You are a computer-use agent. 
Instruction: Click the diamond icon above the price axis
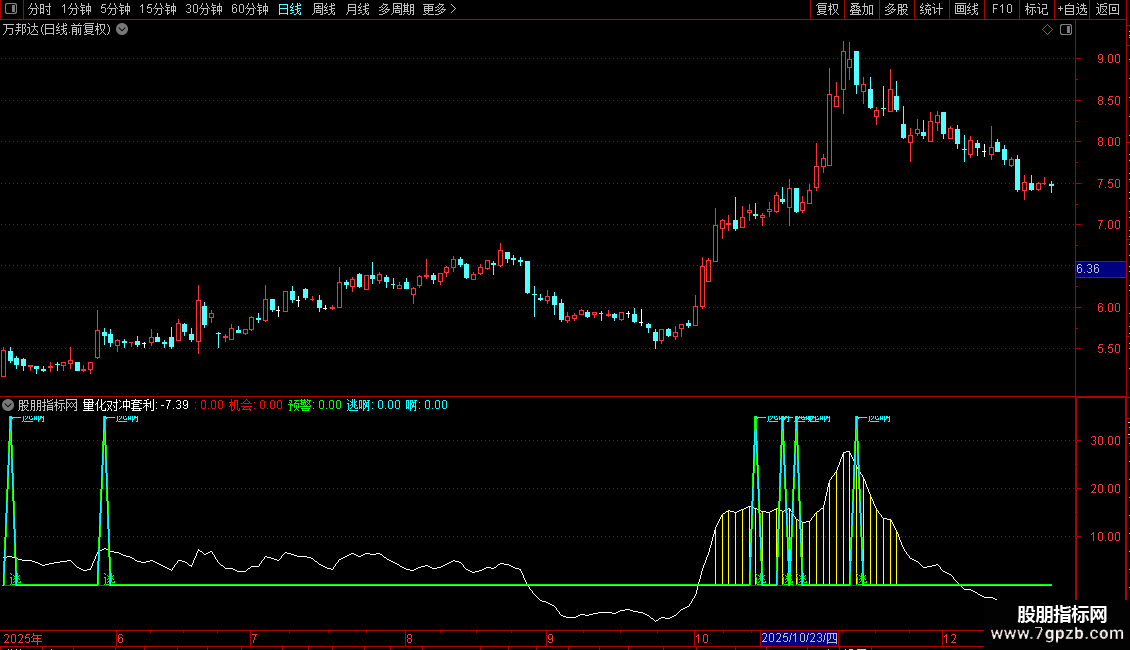click(x=1047, y=30)
